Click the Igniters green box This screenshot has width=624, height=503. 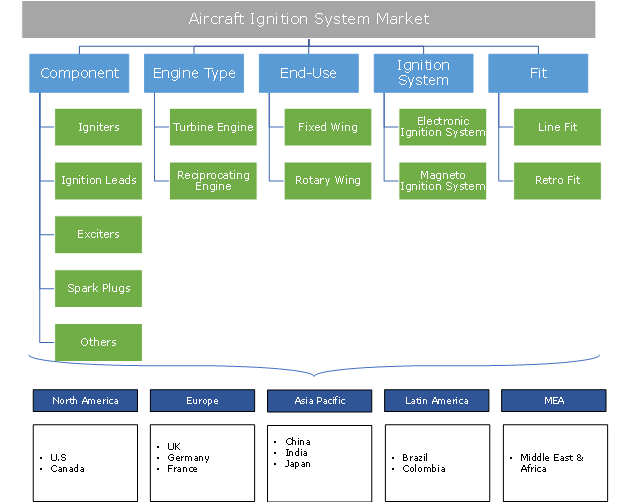click(98, 127)
